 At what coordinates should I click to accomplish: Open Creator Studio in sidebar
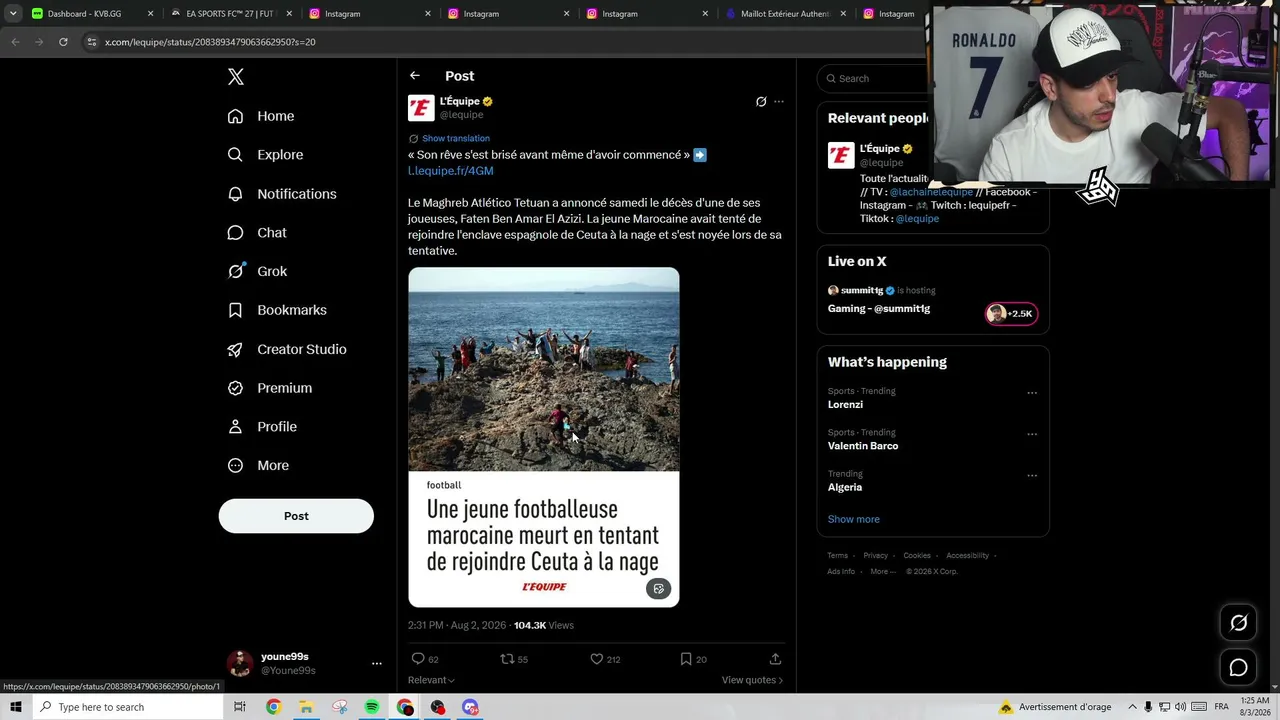pos(287,349)
